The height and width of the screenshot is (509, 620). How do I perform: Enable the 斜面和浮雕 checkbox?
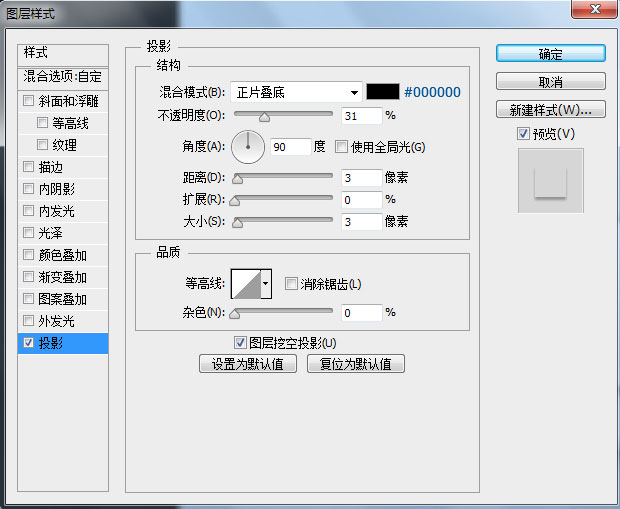click(x=28, y=100)
